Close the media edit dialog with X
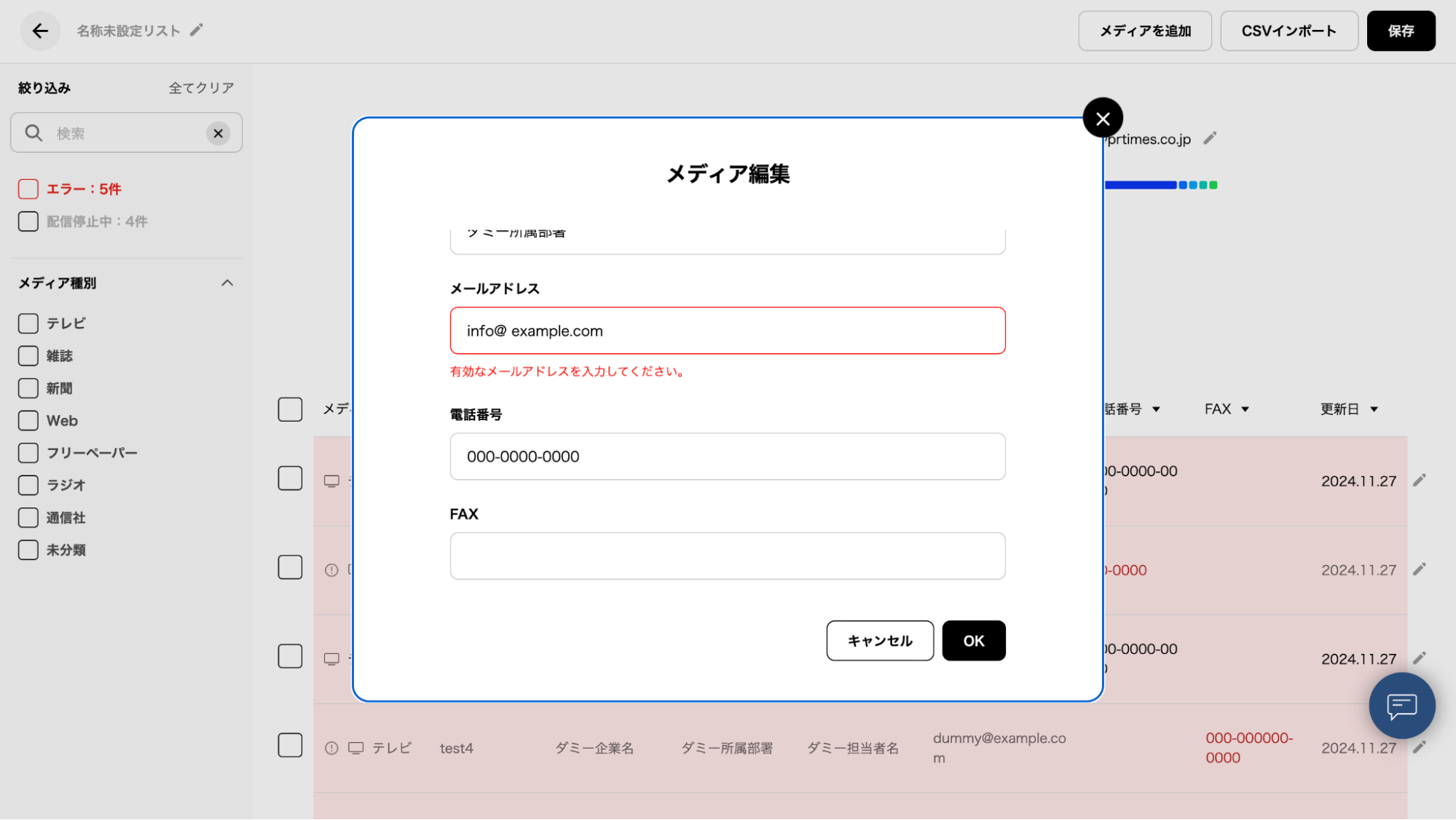Screen dimensions: 1456x820 (x=1103, y=118)
